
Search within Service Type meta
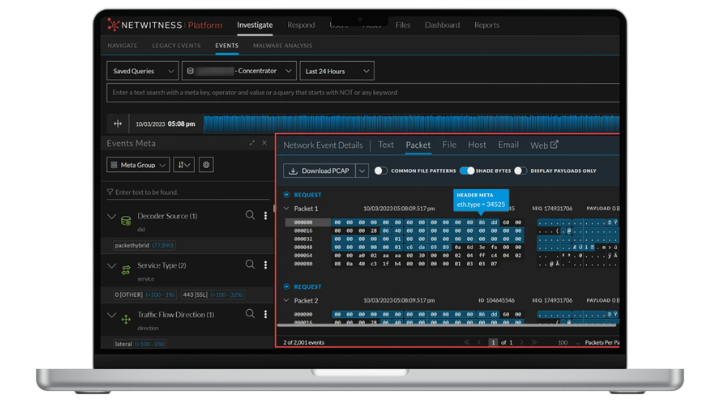(250, 264)
